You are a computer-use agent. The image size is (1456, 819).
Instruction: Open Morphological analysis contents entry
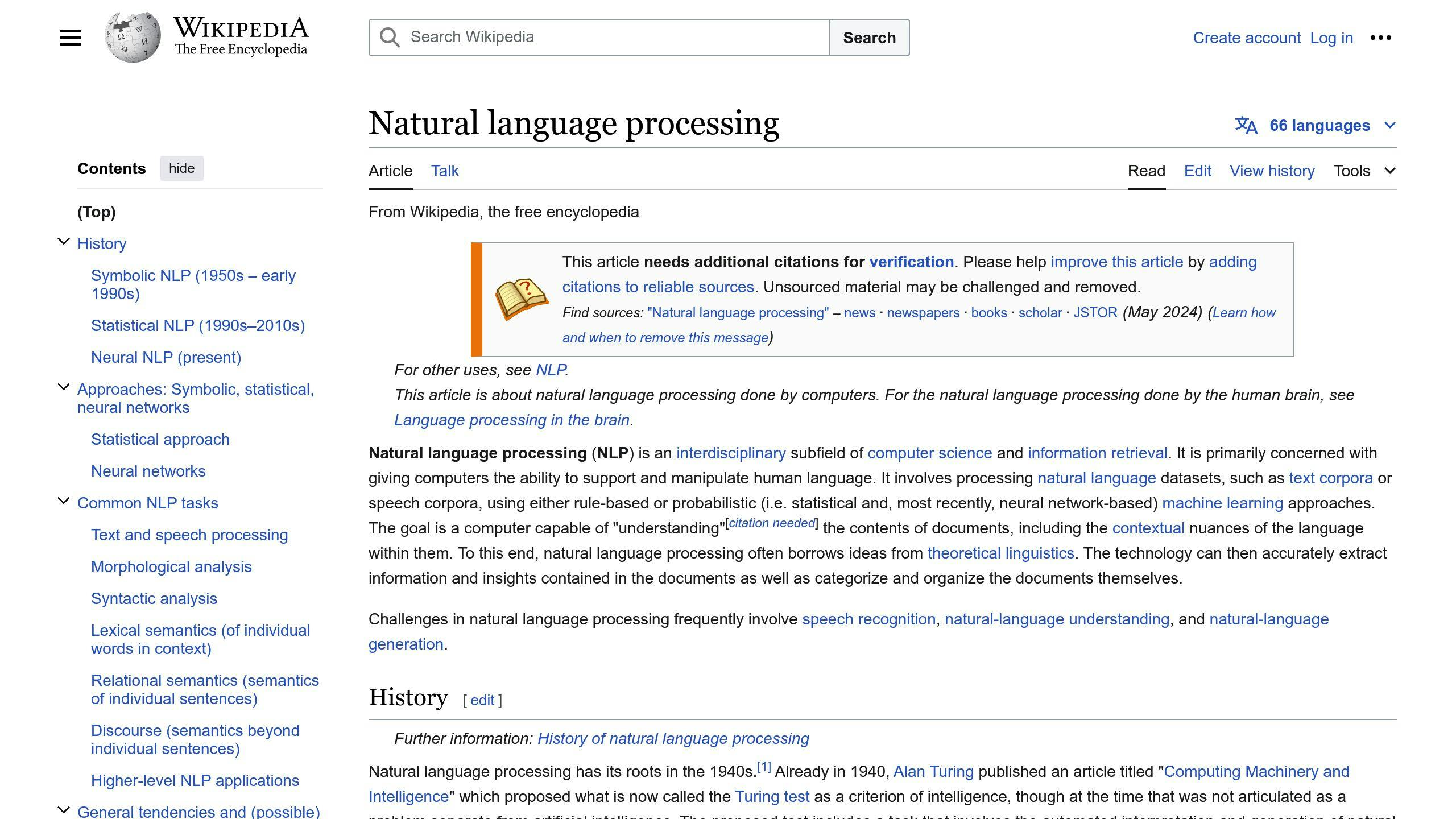[x=171, y=566]
